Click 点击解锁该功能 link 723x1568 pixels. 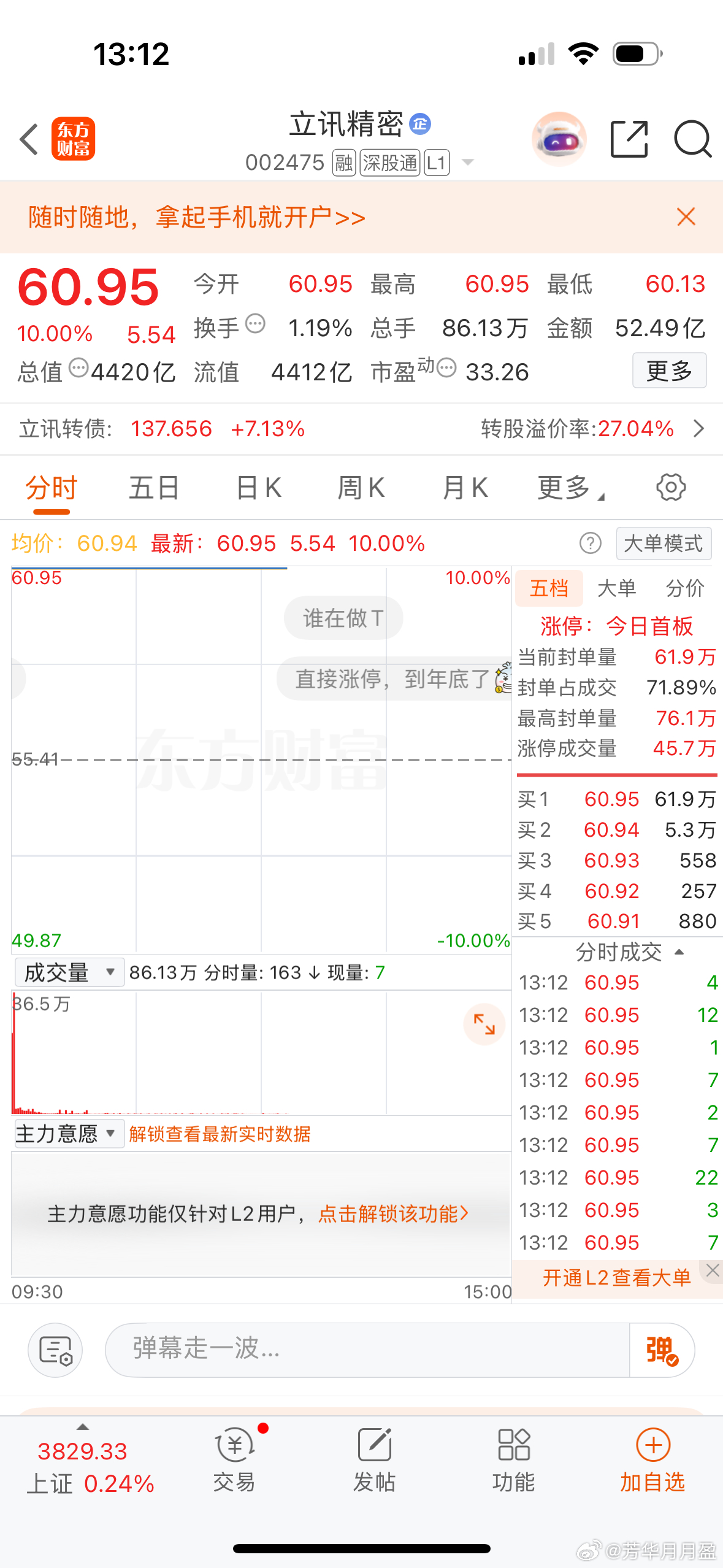[393, 1213]
